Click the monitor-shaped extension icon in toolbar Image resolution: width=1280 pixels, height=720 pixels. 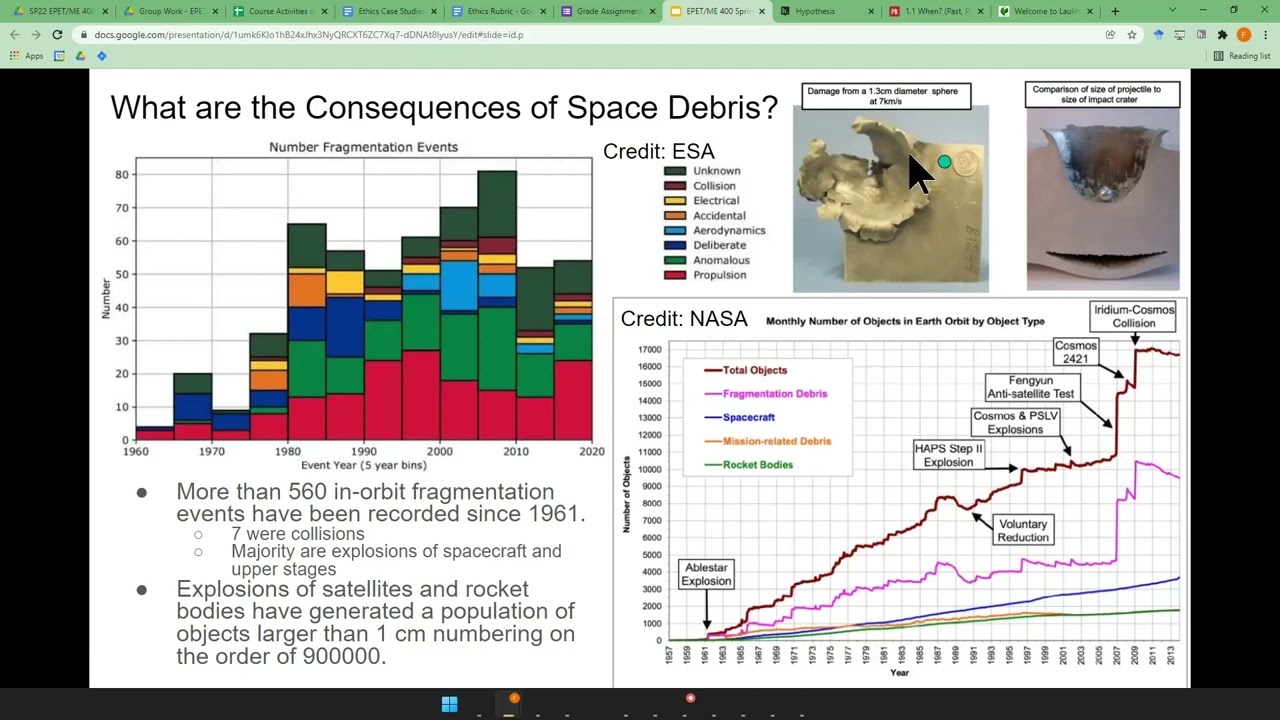pyautogui.click(x=1180, y=35)
